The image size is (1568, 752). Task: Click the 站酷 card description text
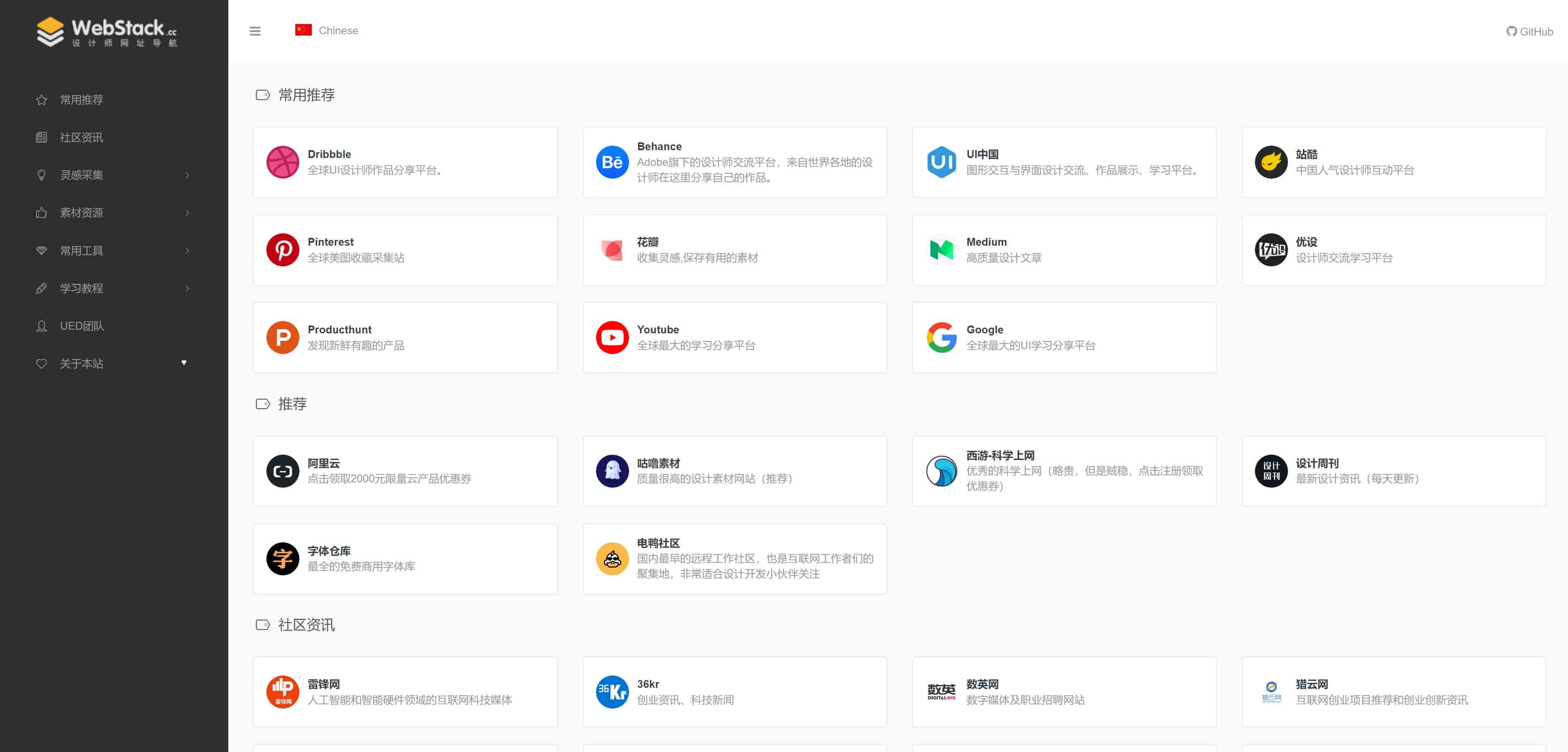[x=1355, y=170]
